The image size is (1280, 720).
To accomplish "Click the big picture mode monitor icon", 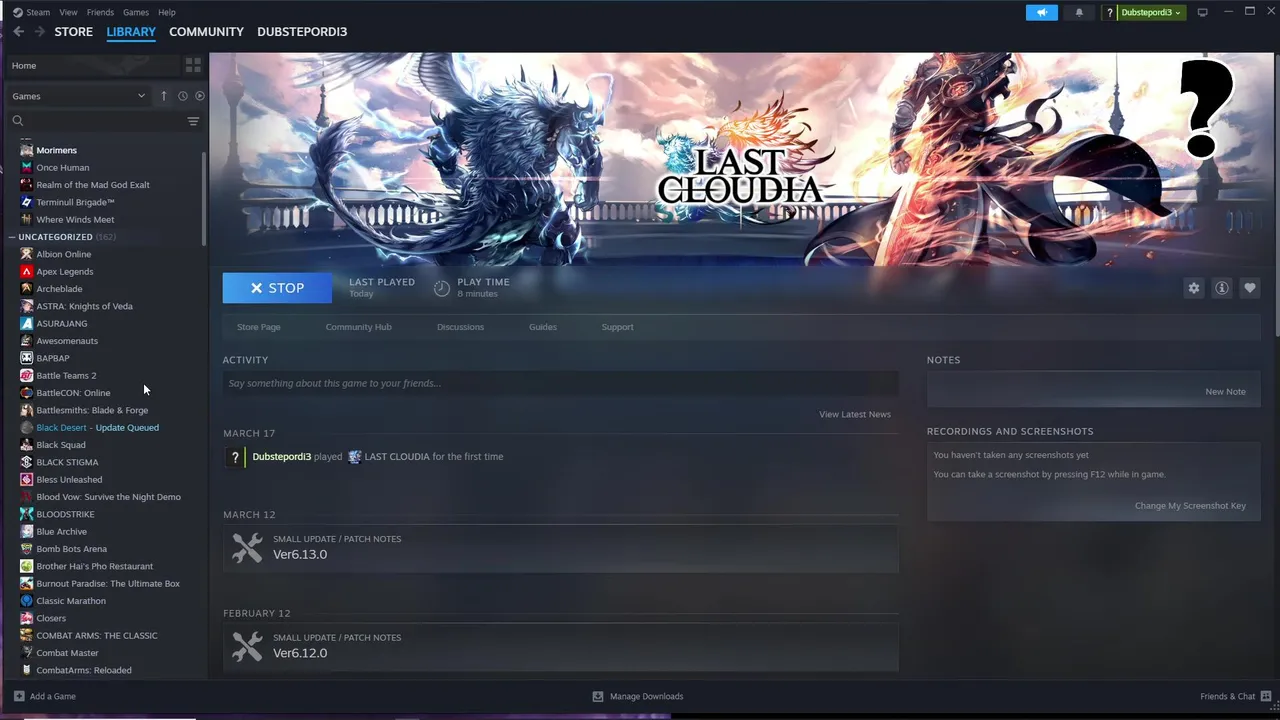I will click(1203, 12).
